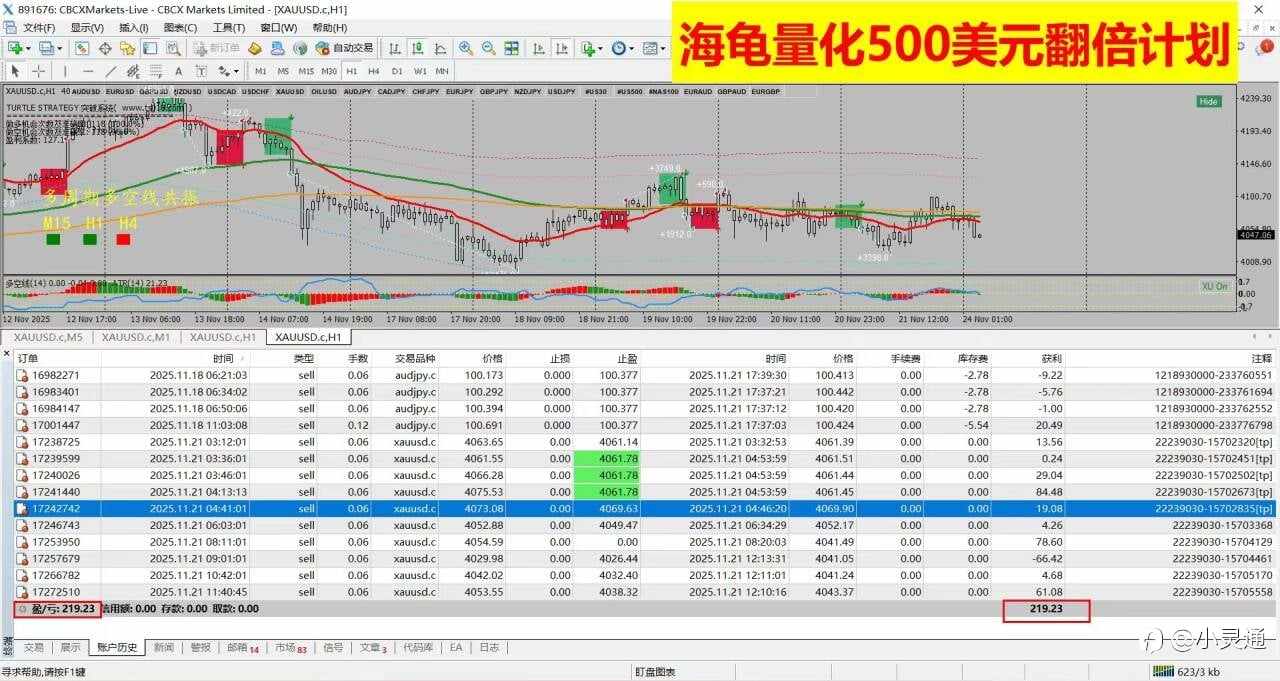Switch to the 新闻 (News) tab
This screenshot has height=681, width=1280.
coord(166,647)
